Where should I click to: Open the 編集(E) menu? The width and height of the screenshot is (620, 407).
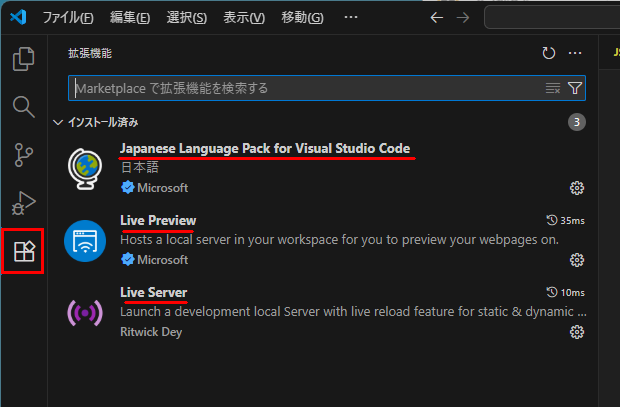(130, 17)
